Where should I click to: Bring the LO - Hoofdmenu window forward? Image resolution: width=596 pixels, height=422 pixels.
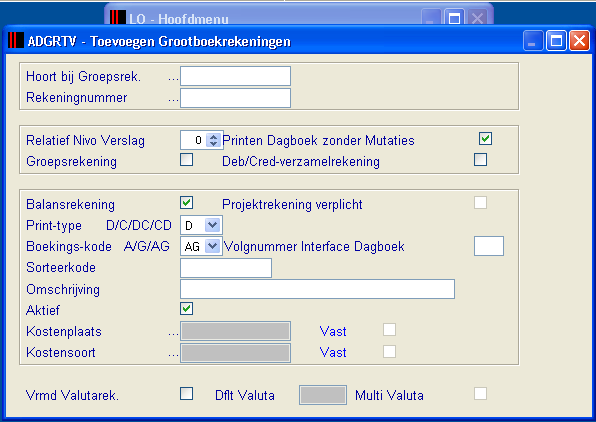tap(179, 18)
